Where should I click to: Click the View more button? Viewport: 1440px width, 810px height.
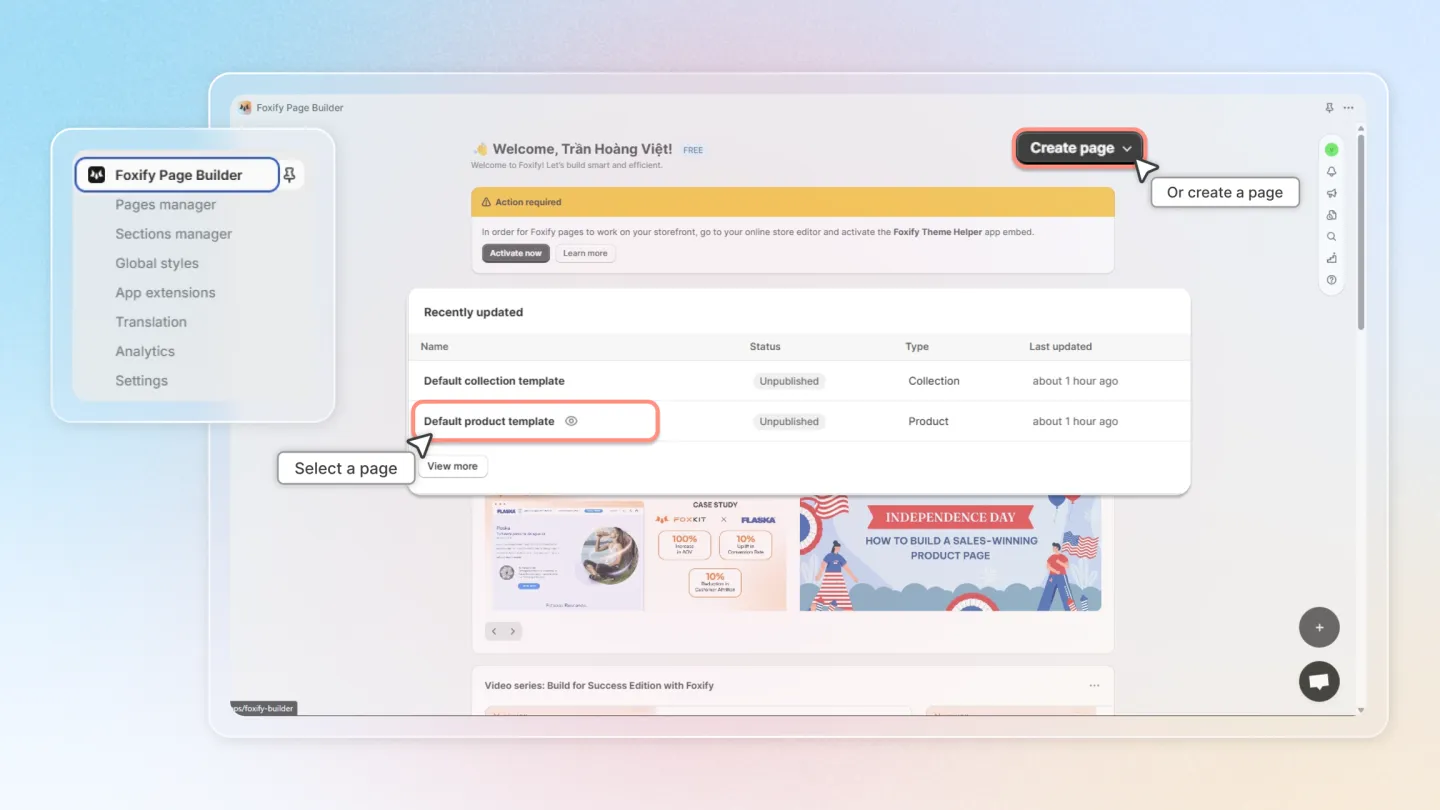[452, 466]
